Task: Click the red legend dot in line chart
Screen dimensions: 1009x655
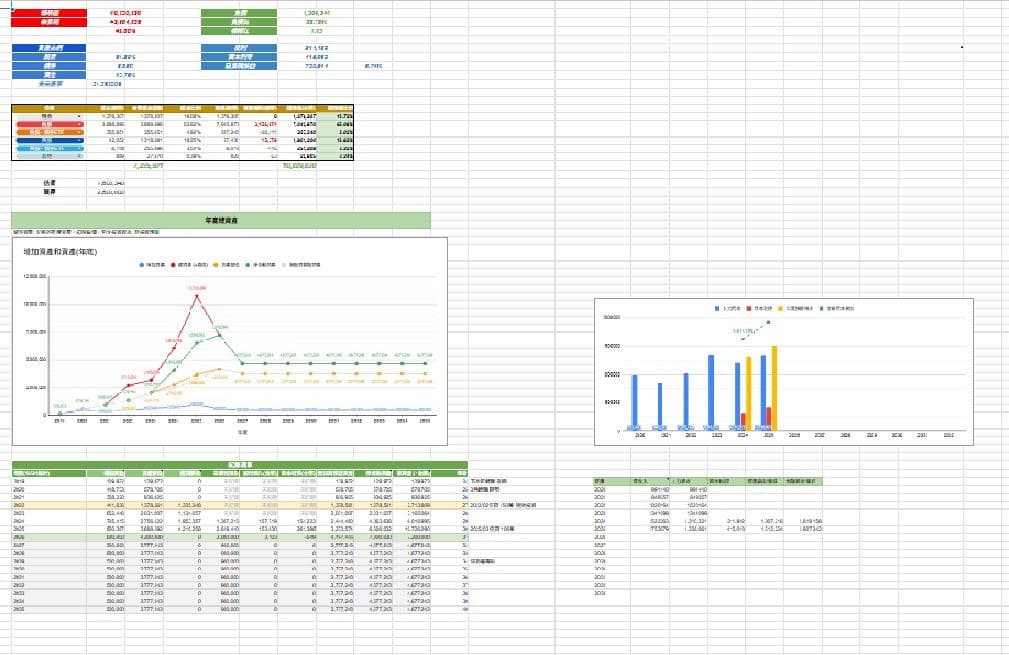Action: tap(174, 264)
